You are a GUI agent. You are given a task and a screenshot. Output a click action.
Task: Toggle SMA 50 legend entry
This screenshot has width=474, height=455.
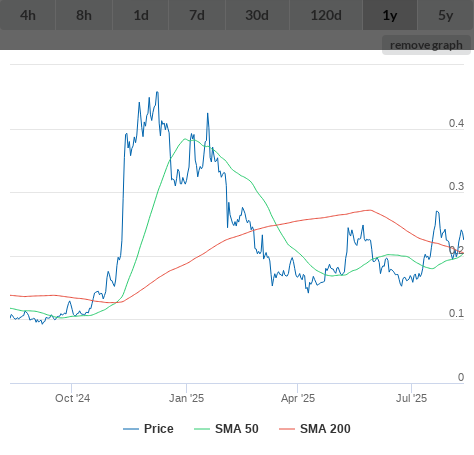point(226,429)
